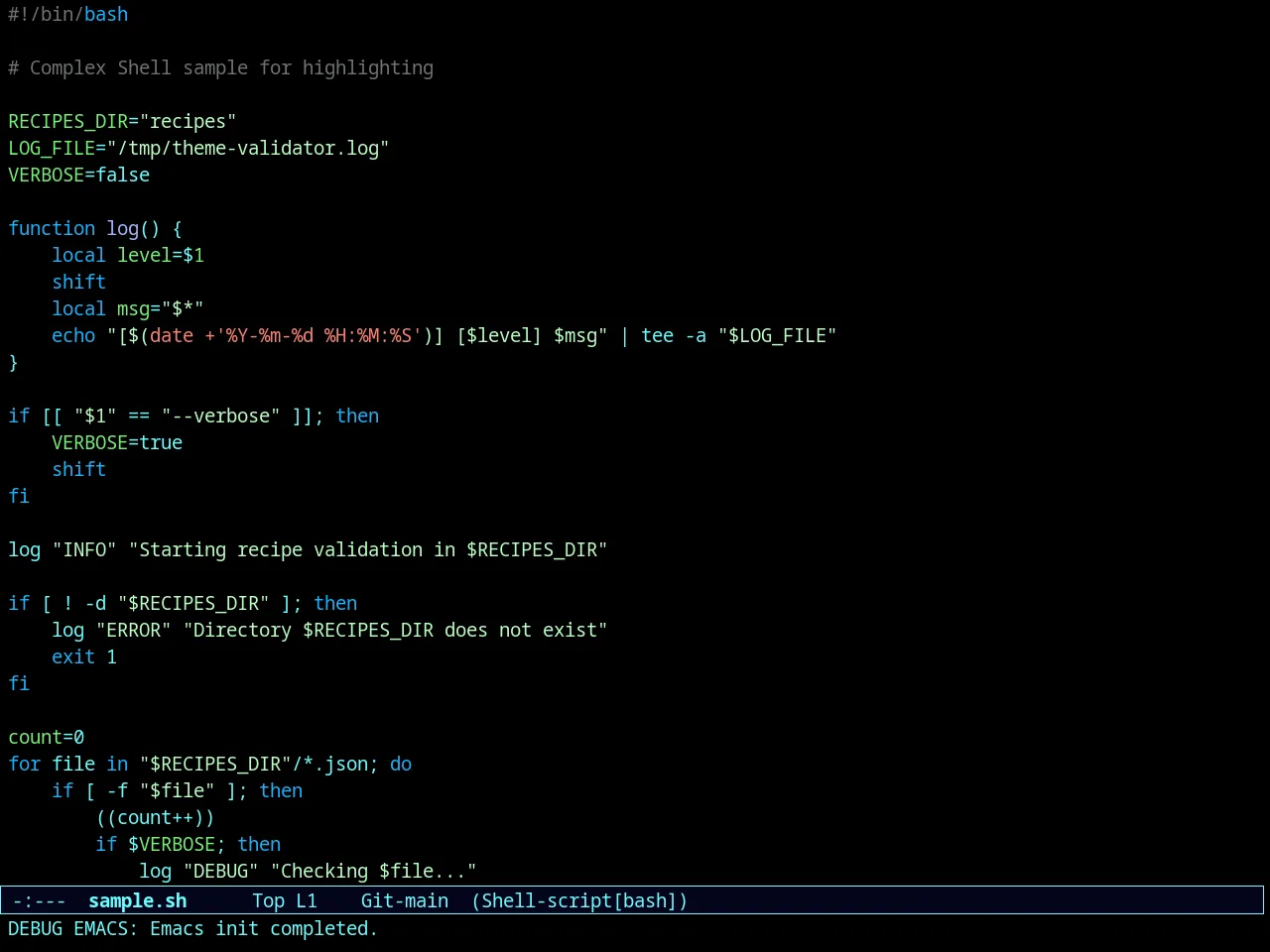1270x952 pixels.
Task: Click the L1 line number in mode line
Action: (x=307, y=900)
